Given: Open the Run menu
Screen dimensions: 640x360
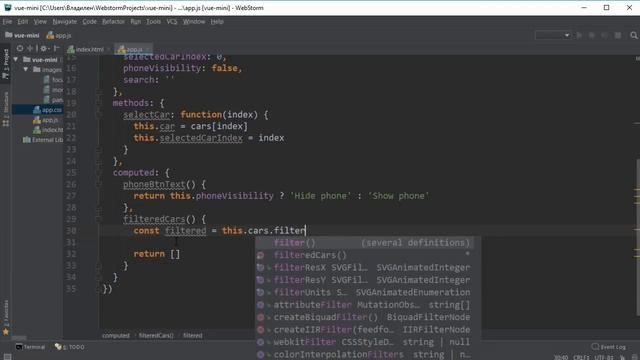Looking at the screenshot, I should coord(136,22).
